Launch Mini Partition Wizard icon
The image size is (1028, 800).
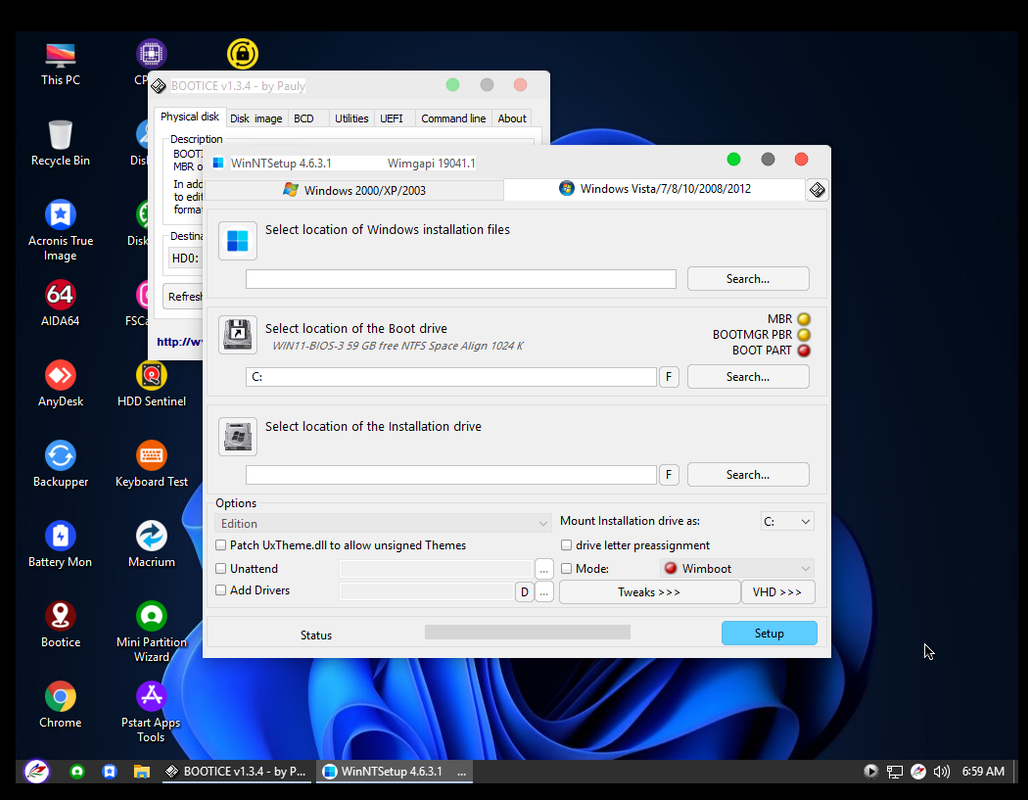point(151,632)
